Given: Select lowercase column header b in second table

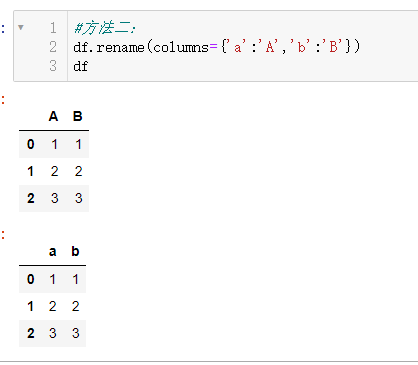Looking at the screenshot, I should [x=75, y=251].
